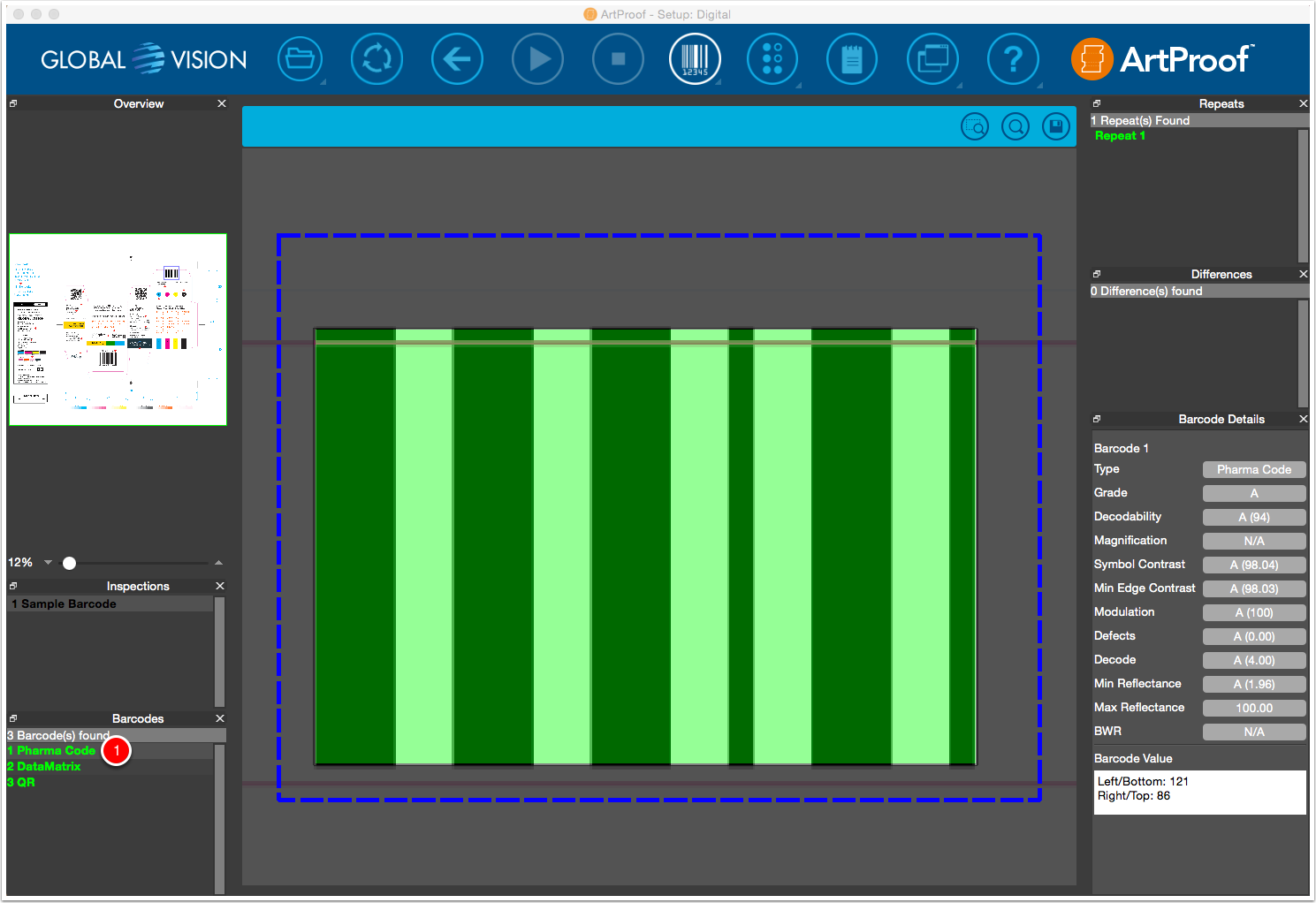
Task: Click the overlapping windows icon
Action: (x=932, y=59)
